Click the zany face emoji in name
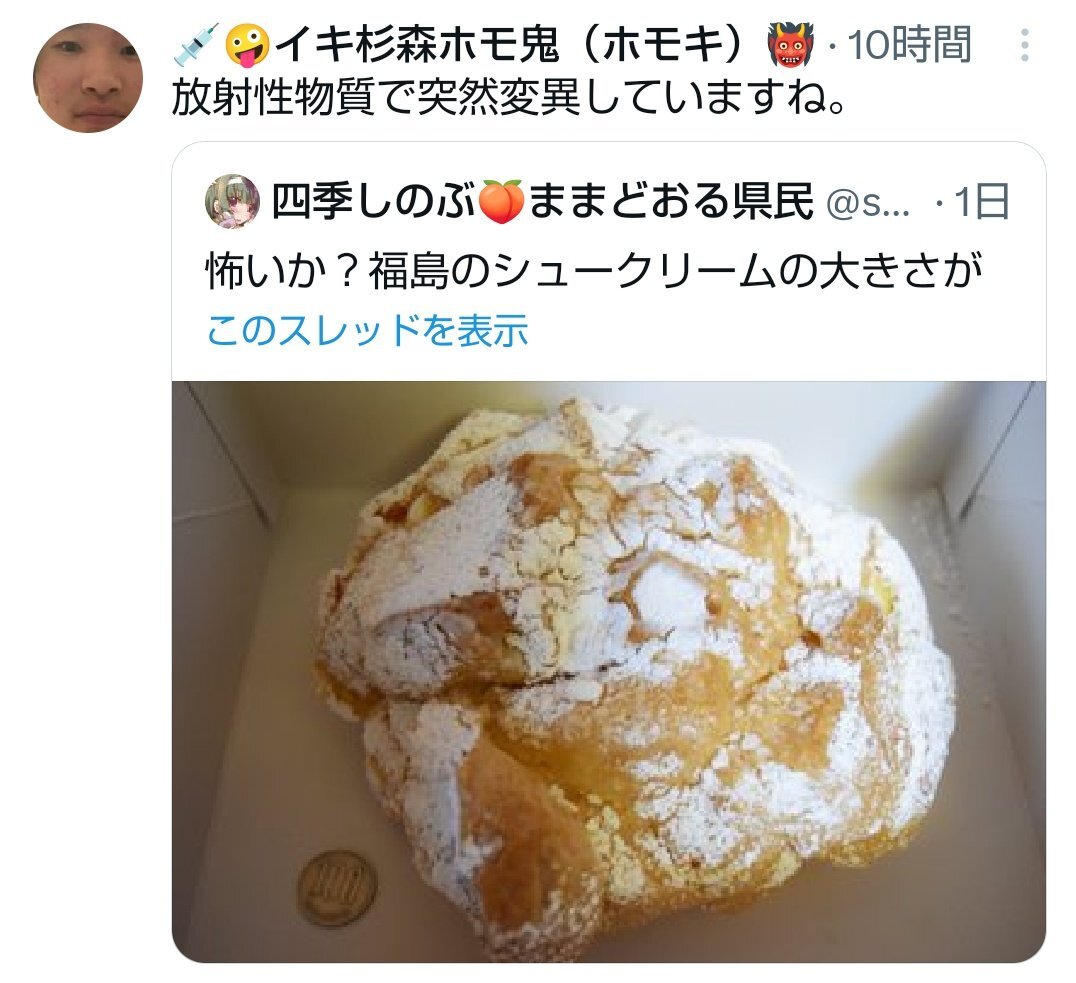 click(248, 45)
